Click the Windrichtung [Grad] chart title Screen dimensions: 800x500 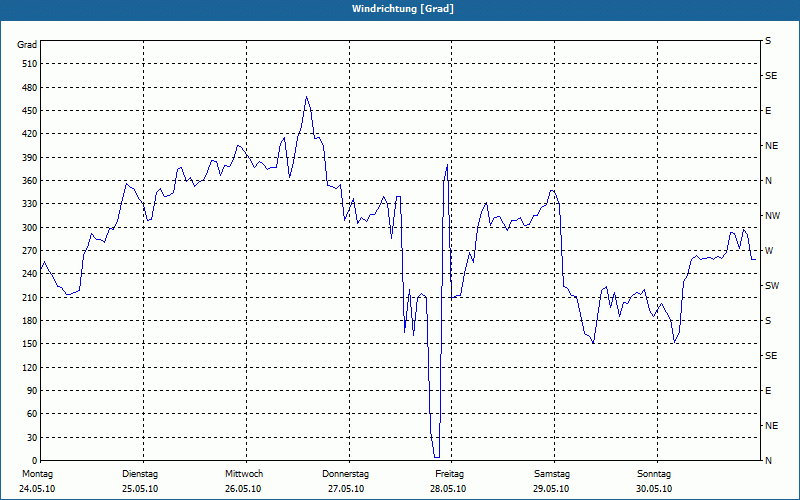pyautogui.click(x=403, y=9)
